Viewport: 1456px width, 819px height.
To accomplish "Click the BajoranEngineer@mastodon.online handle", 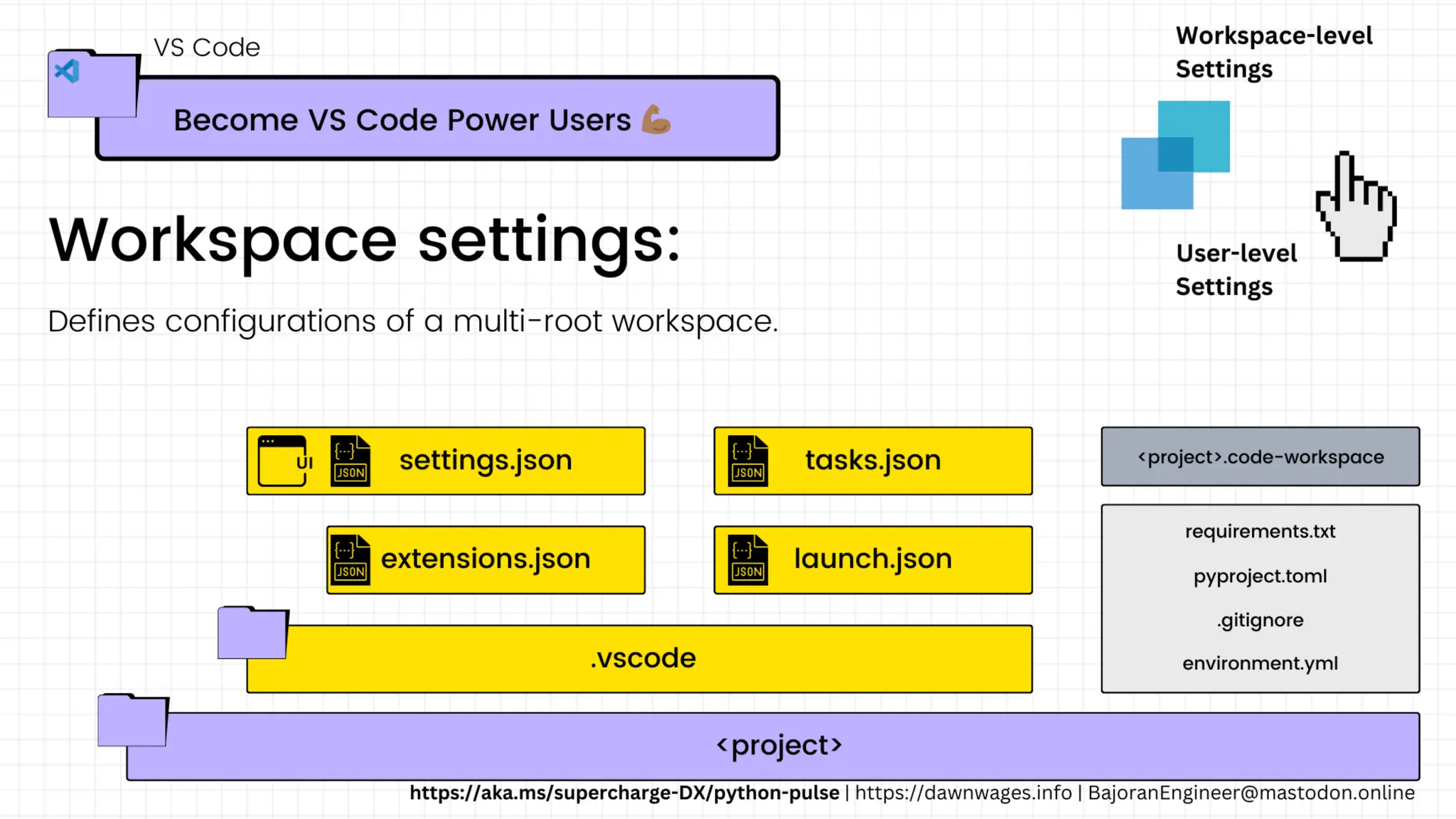I will [1251, 793].
